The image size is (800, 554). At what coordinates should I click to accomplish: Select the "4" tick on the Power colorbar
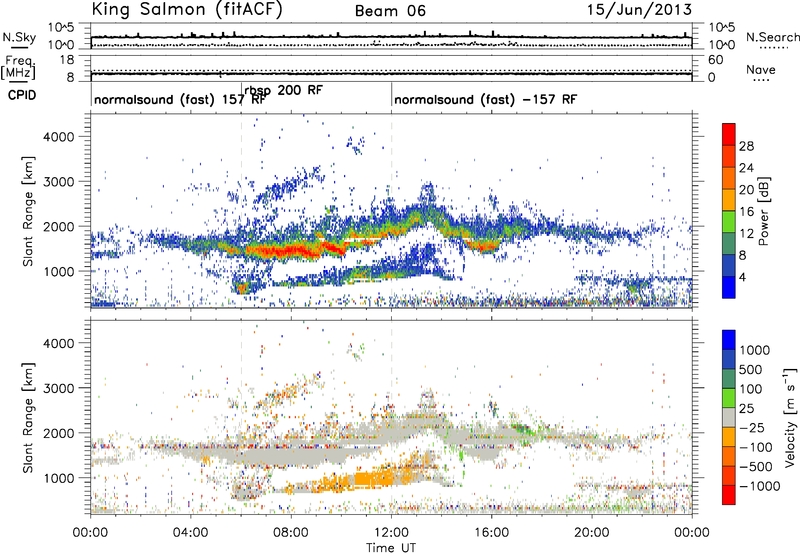(742, 277)
